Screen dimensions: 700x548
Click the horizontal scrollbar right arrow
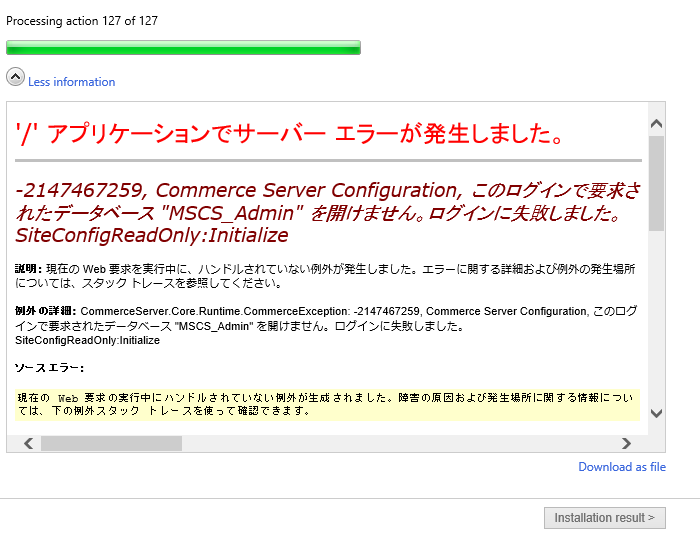626,443
